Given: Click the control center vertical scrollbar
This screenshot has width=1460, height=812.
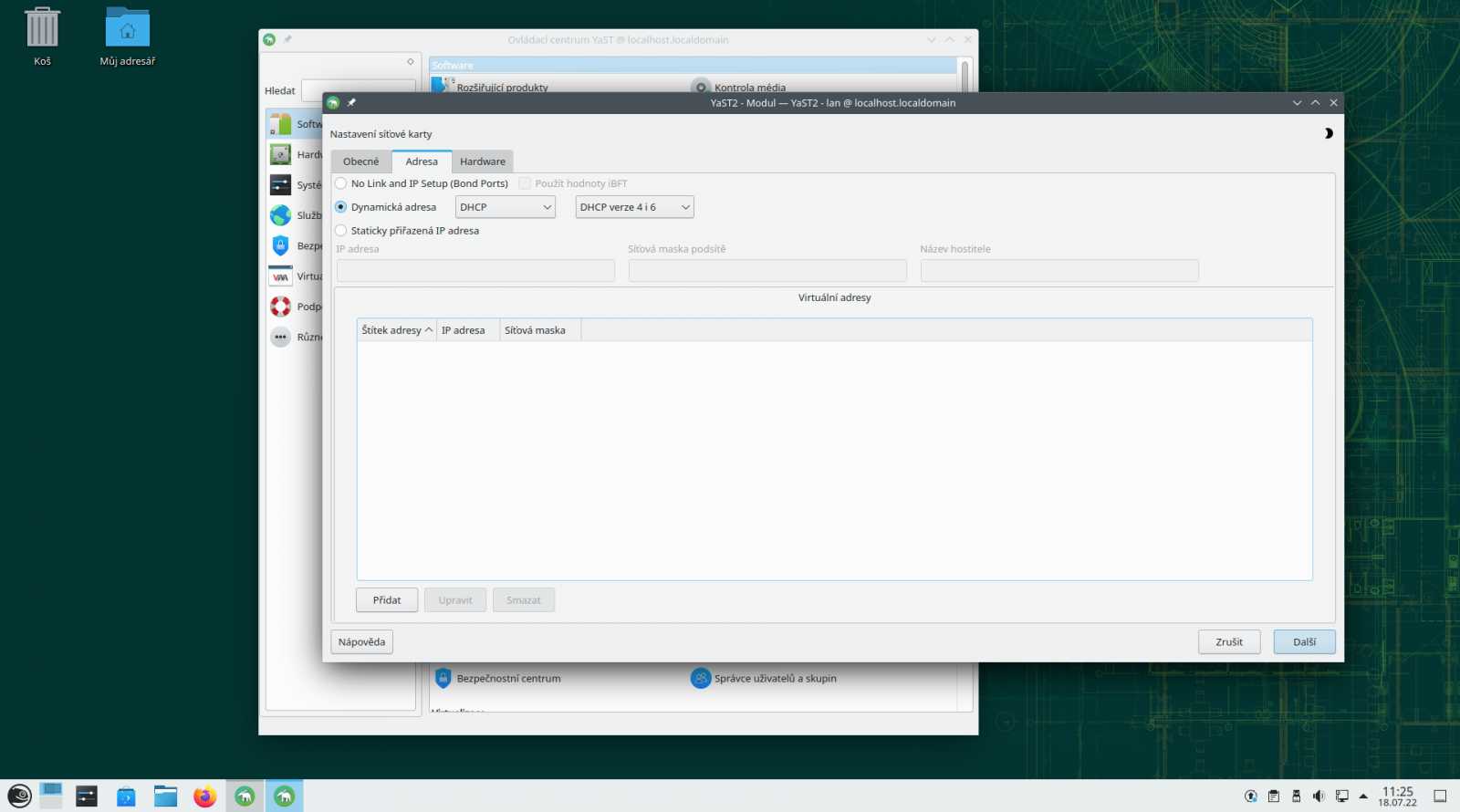Looking at the screenshot, I should click(x=965, y=77).
